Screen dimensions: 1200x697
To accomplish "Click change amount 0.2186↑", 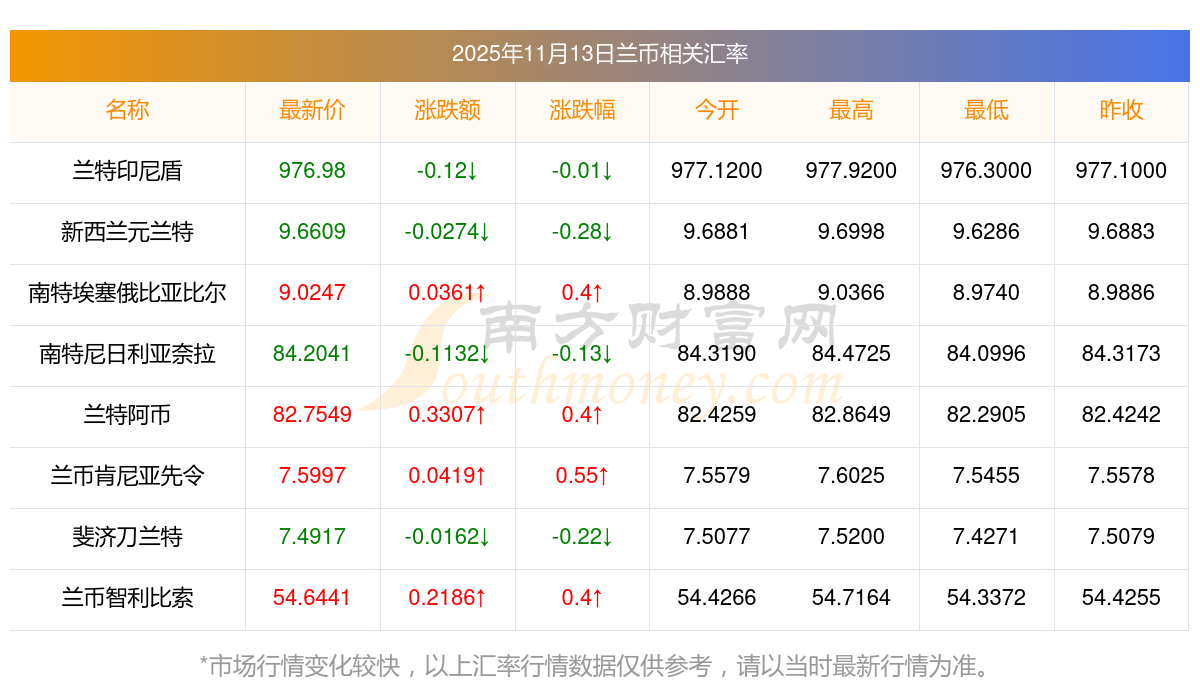I will pos(447,598).
